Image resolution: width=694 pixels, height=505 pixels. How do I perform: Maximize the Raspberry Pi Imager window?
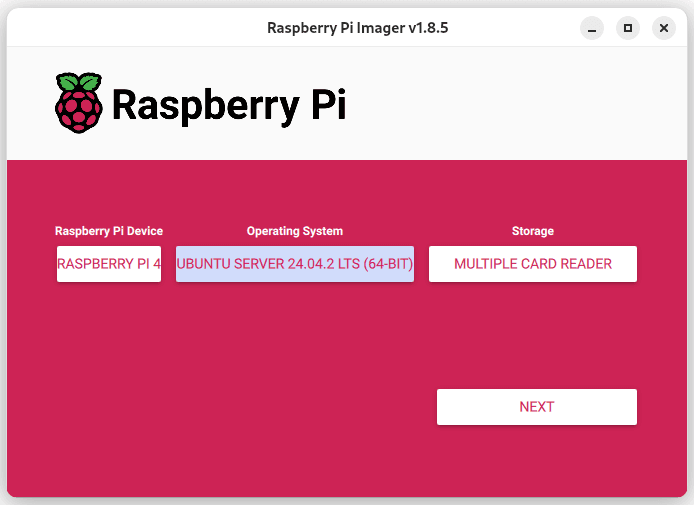coord(628,28)
